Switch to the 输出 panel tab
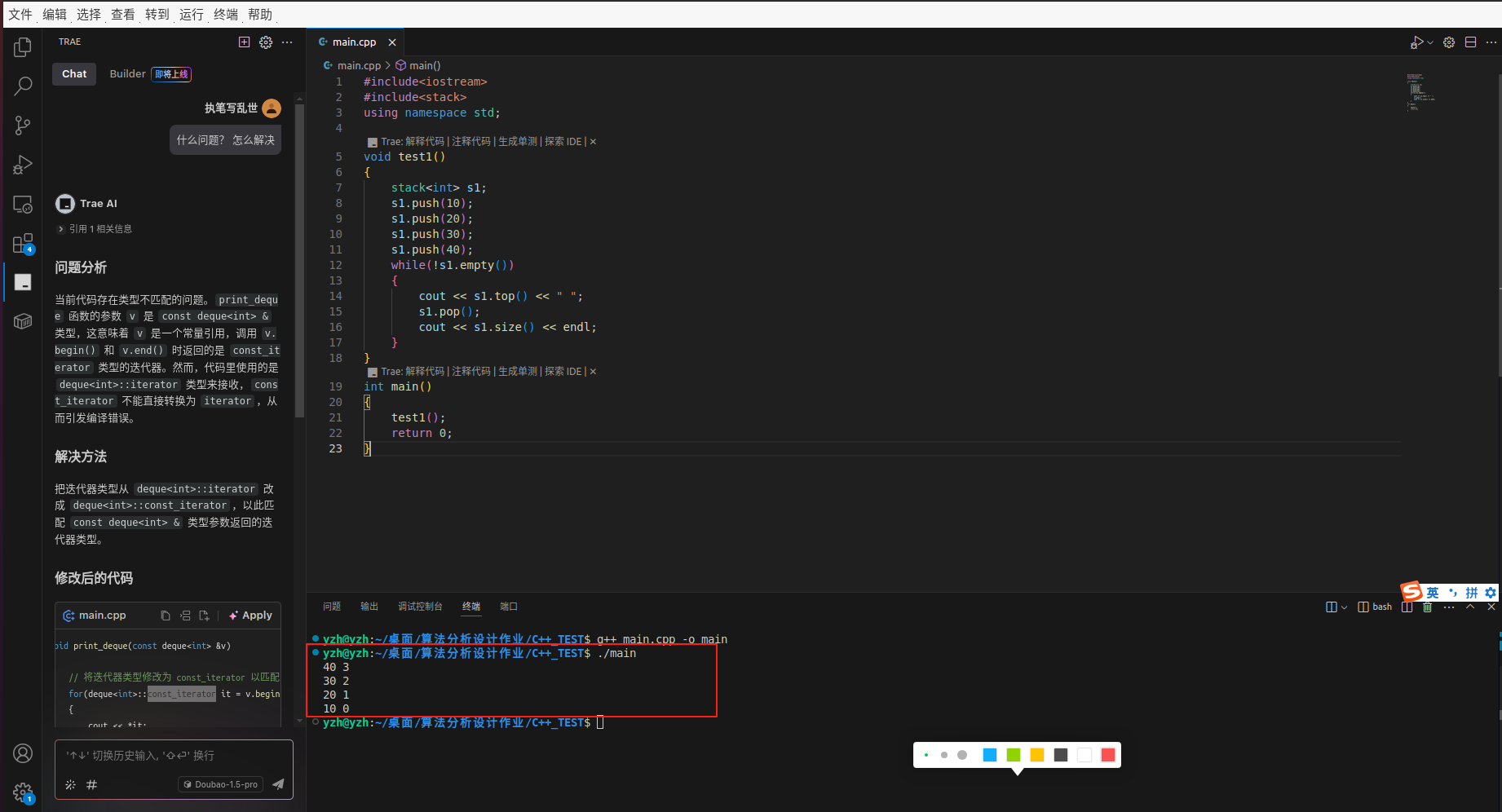This screenshot has height=812, width=1502. click(369, 607)
